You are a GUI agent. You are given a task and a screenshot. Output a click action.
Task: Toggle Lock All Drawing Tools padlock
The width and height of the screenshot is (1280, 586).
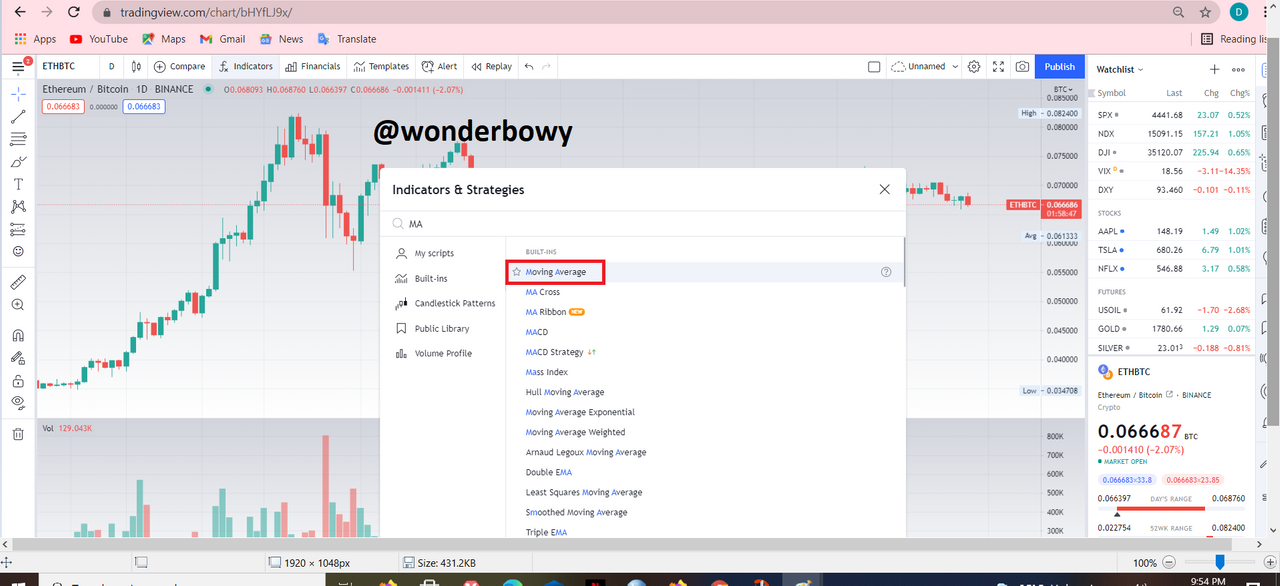(x=18, y=381)
